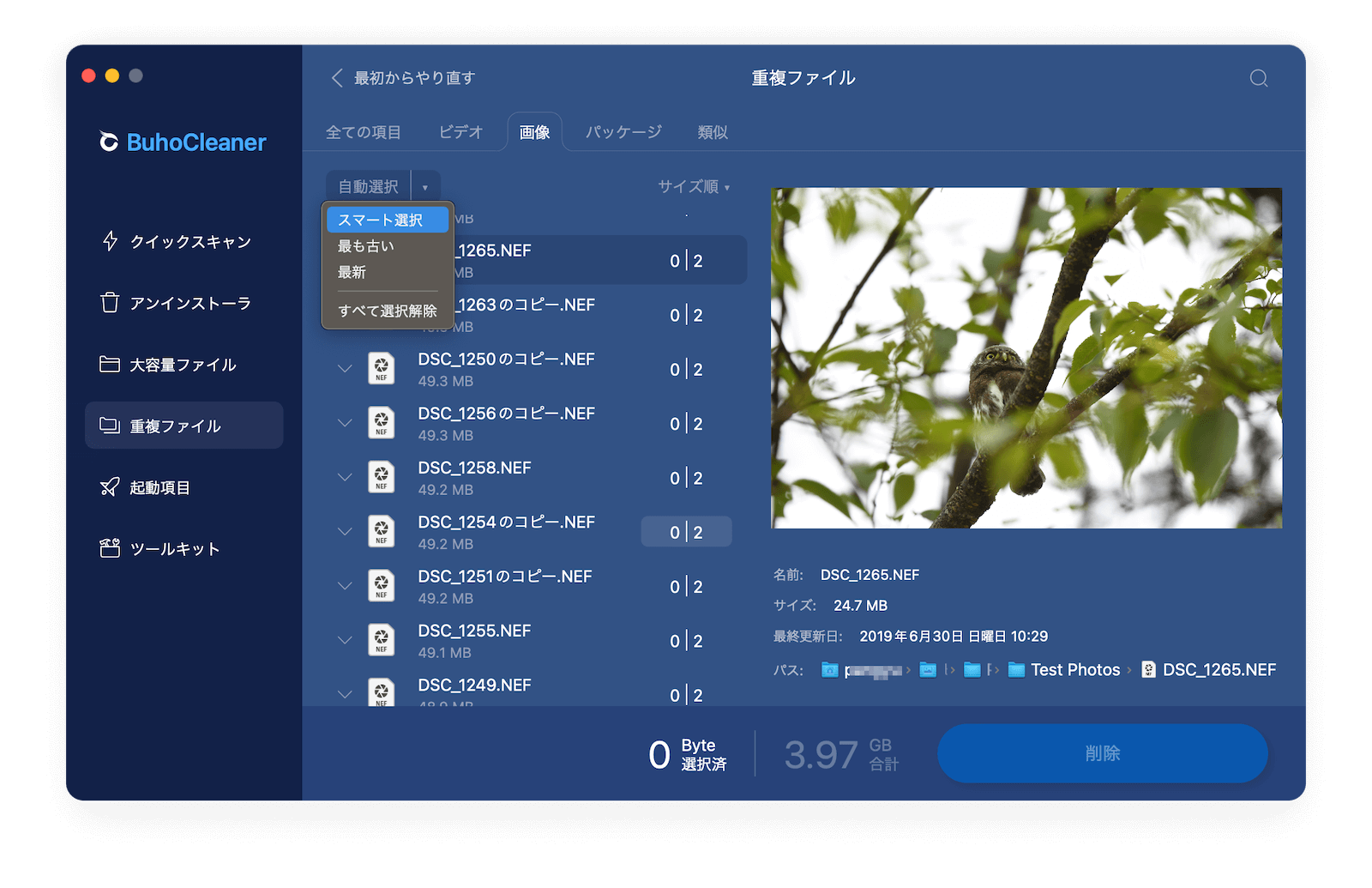Click the 0 Byte 選択済 label
This screenshot has height=888, width=1372.
pos(688,755)
